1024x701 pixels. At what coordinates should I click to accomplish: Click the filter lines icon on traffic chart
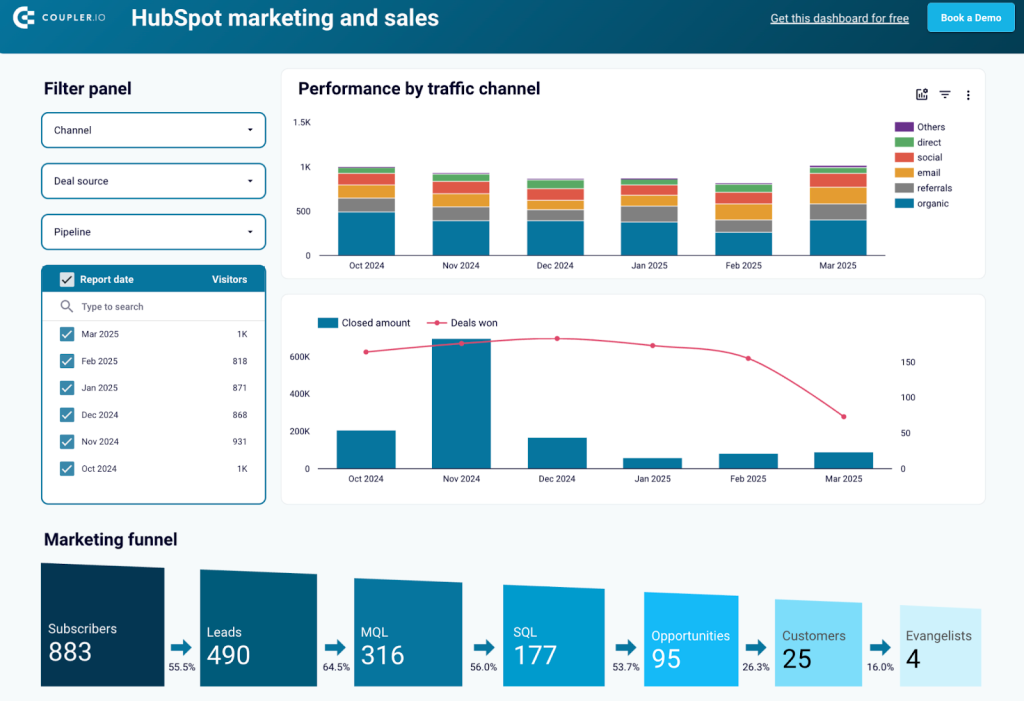(945, 95)
